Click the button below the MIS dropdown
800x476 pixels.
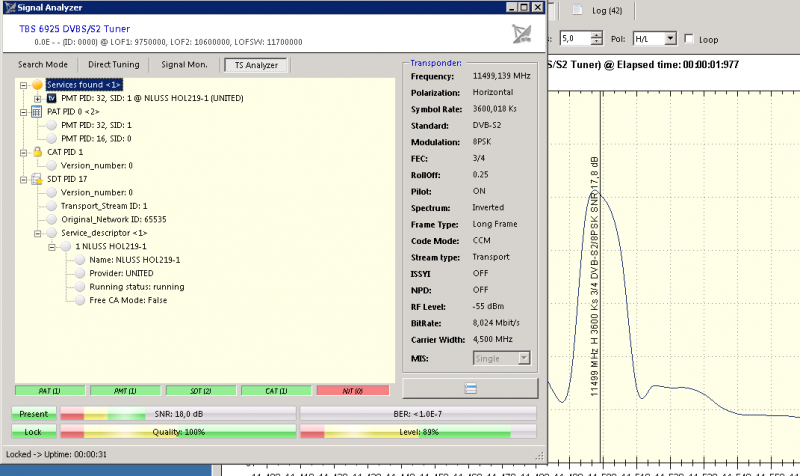(469, 387)
